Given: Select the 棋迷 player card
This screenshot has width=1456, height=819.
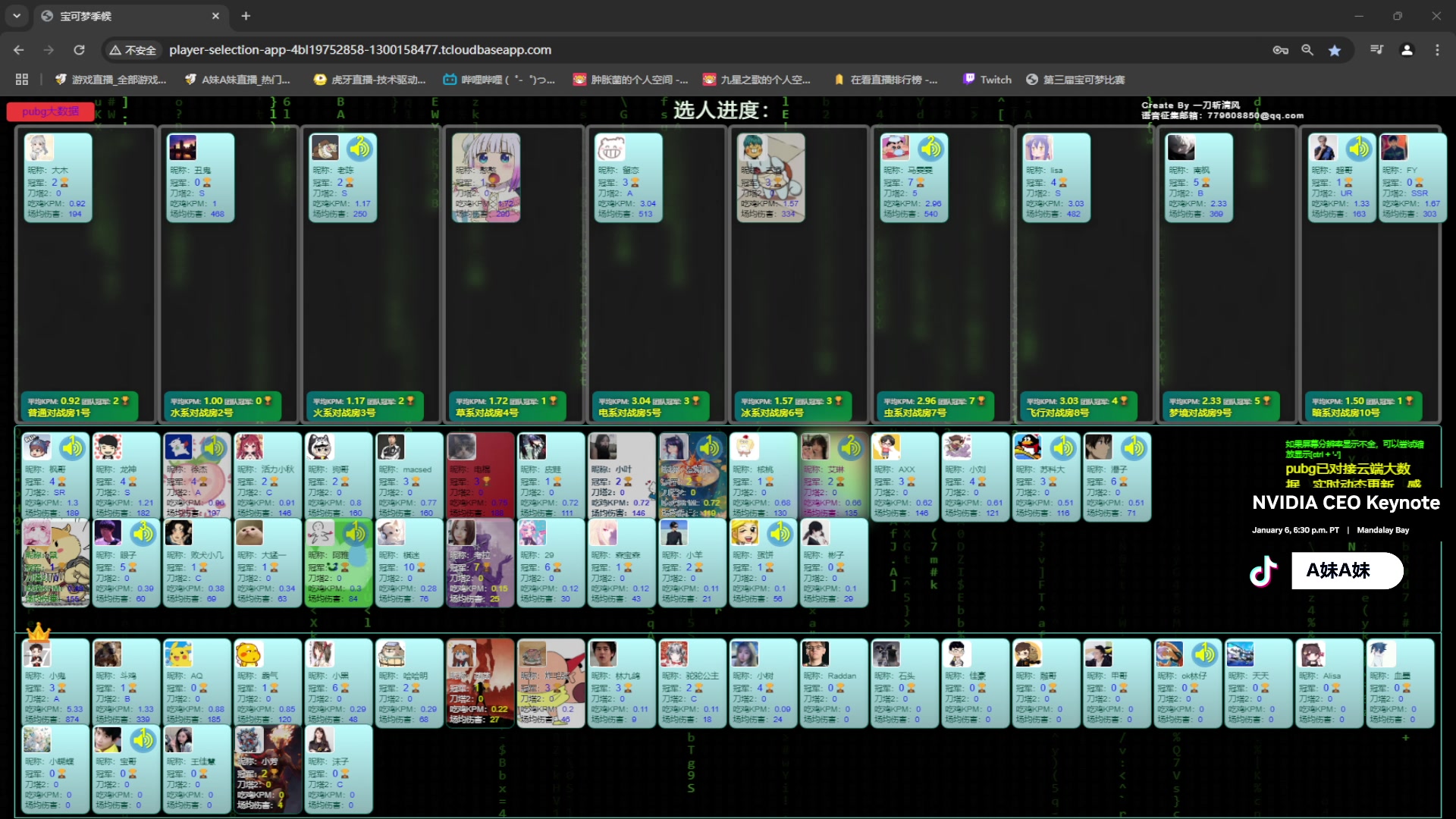Looking at the screenshot, I should pyautogui.click(x=410, y=563).
